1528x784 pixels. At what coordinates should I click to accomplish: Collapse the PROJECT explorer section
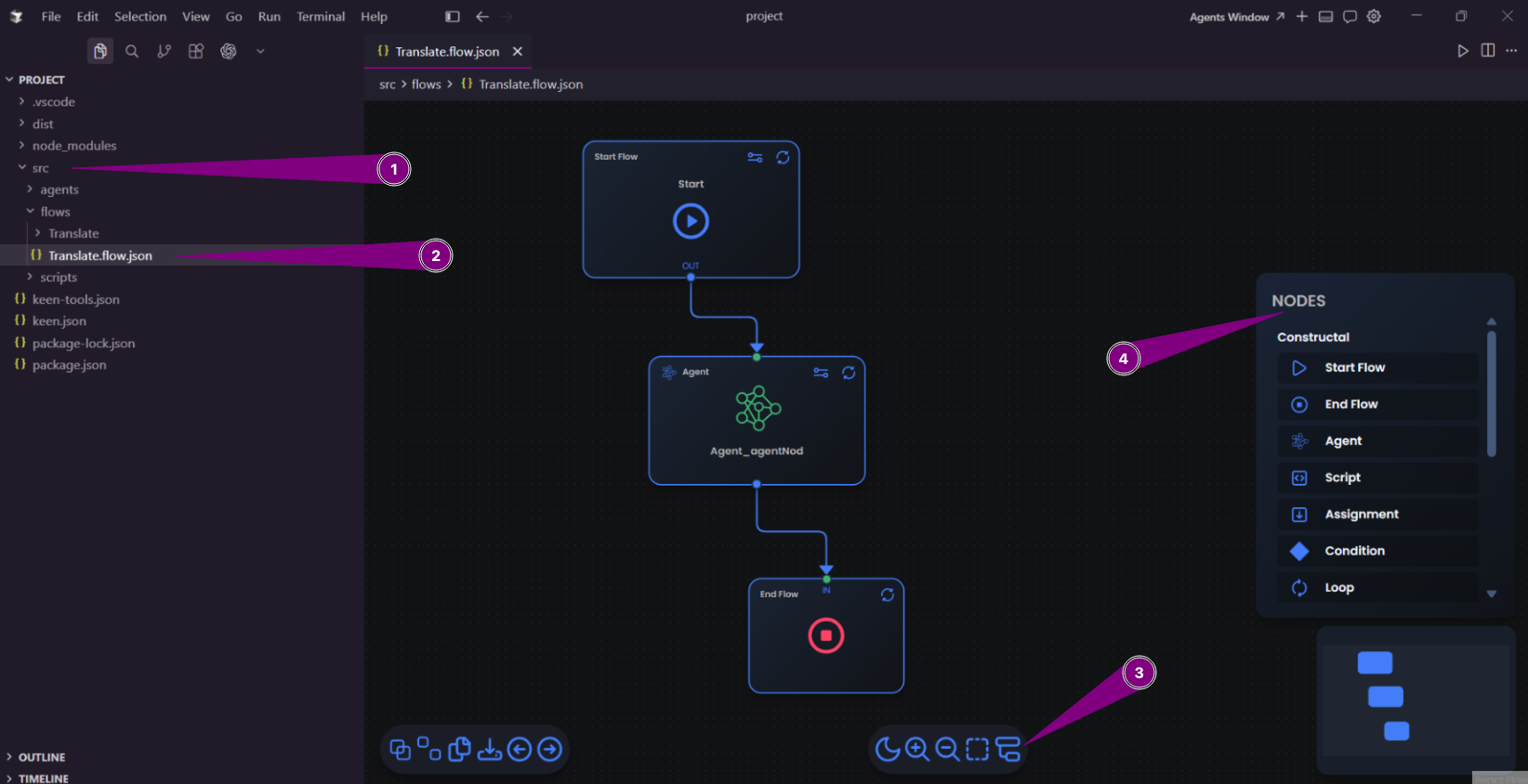tap(41, 80)
